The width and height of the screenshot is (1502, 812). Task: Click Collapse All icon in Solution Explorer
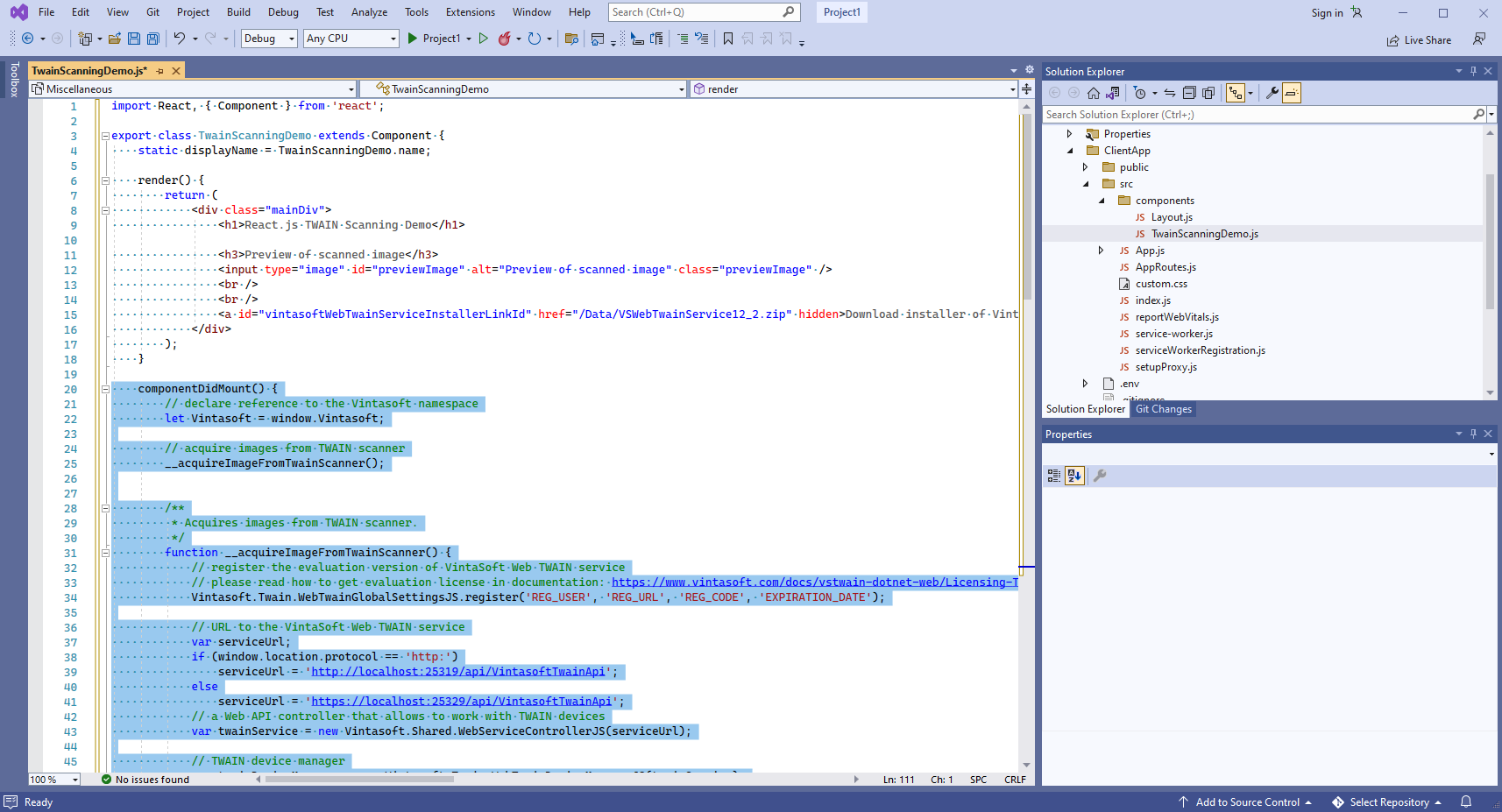(1189, 93)
